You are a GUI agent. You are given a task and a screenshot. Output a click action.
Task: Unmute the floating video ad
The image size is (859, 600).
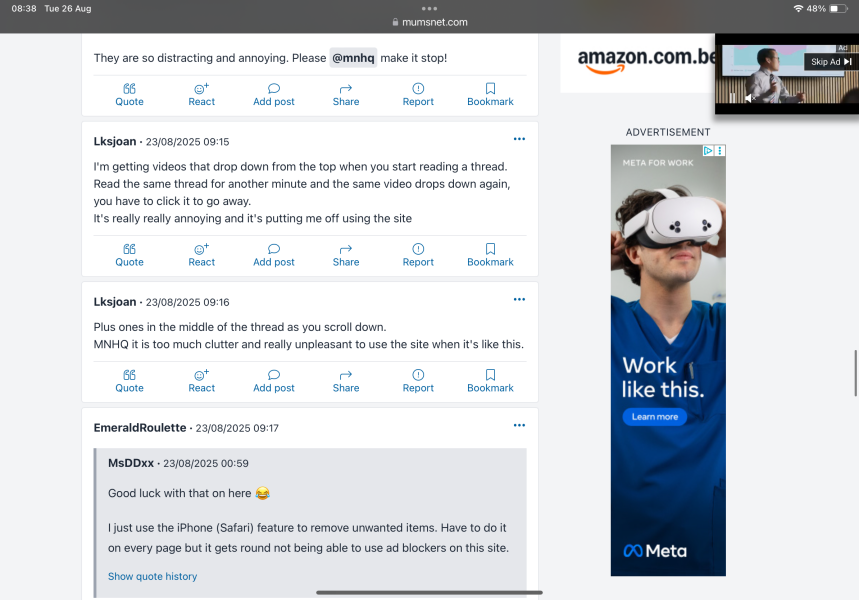click(749, 98)
